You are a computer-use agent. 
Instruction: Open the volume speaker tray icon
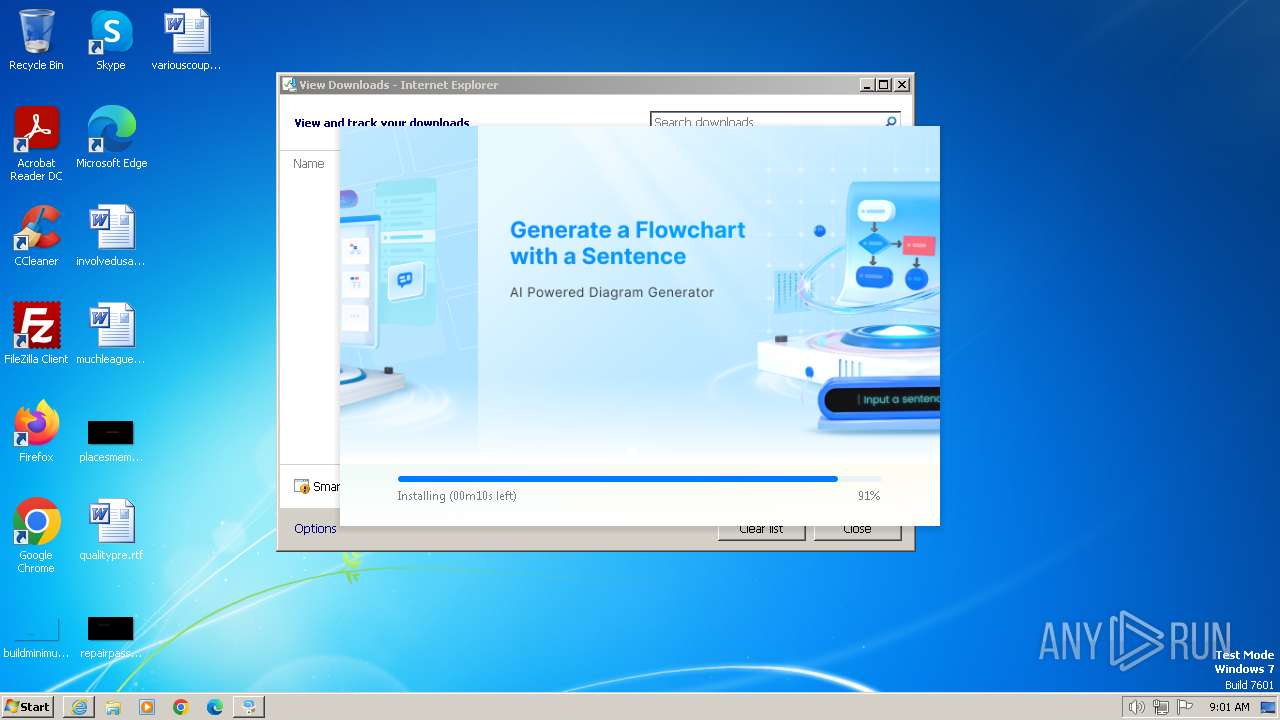point(1136,707)
